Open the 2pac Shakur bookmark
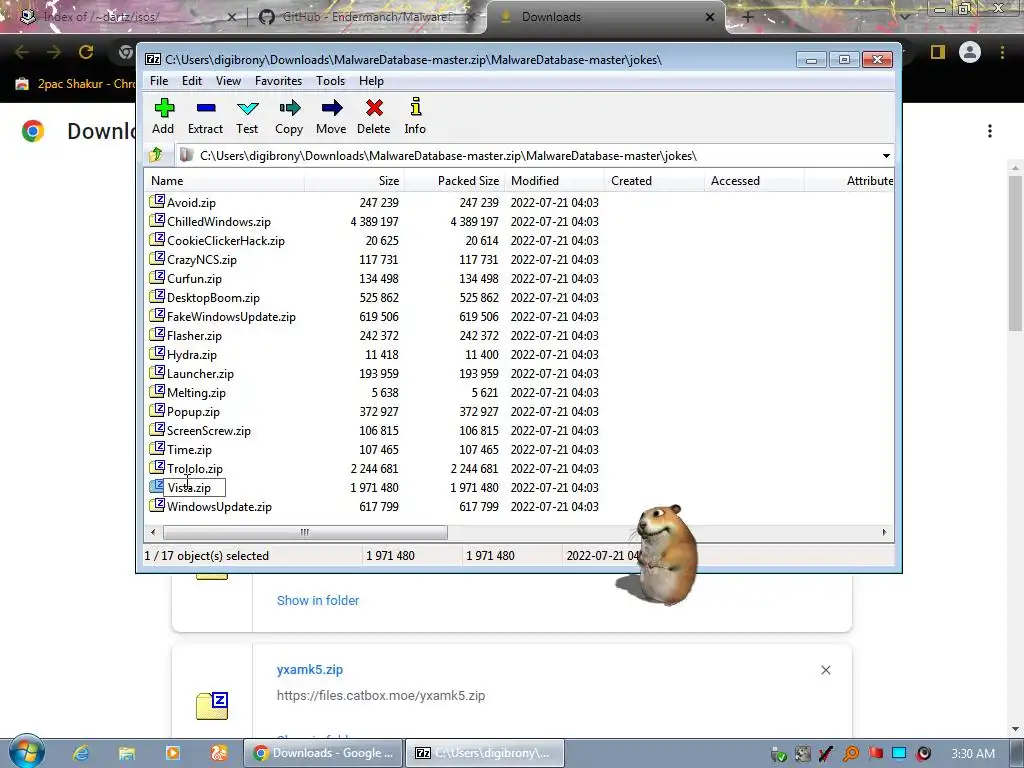This screenshot has height=768, width=1024. (75, 84)
